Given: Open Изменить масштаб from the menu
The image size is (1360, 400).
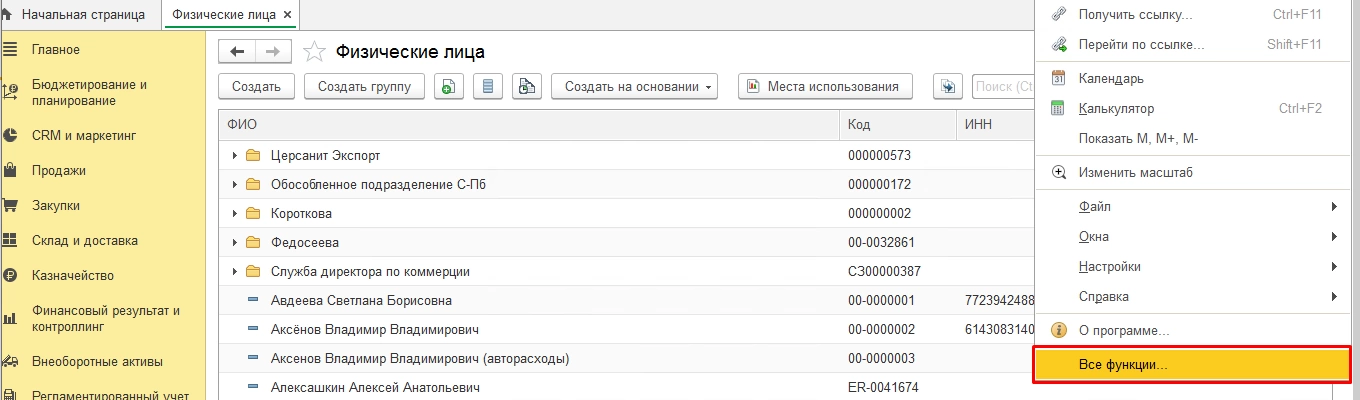Looking at the screenshot, I should click(1135, 173).
